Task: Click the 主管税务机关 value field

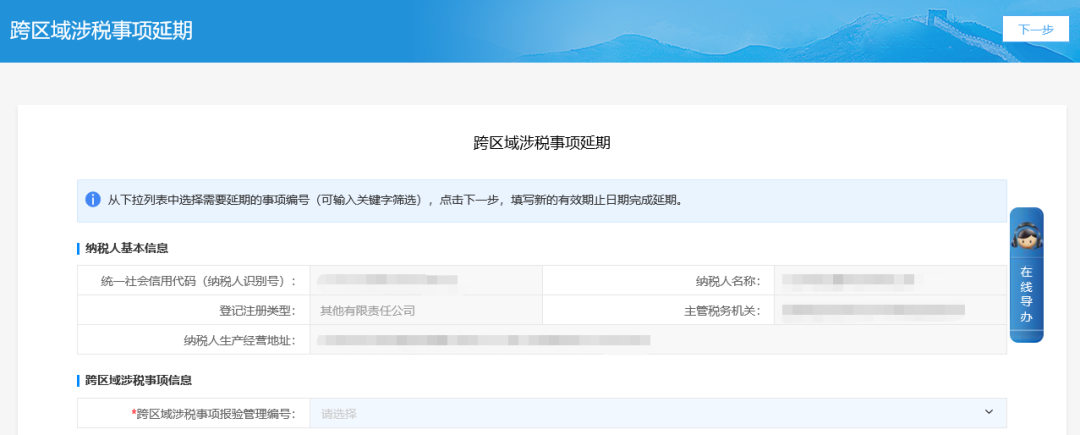Action: pos(890,310)
